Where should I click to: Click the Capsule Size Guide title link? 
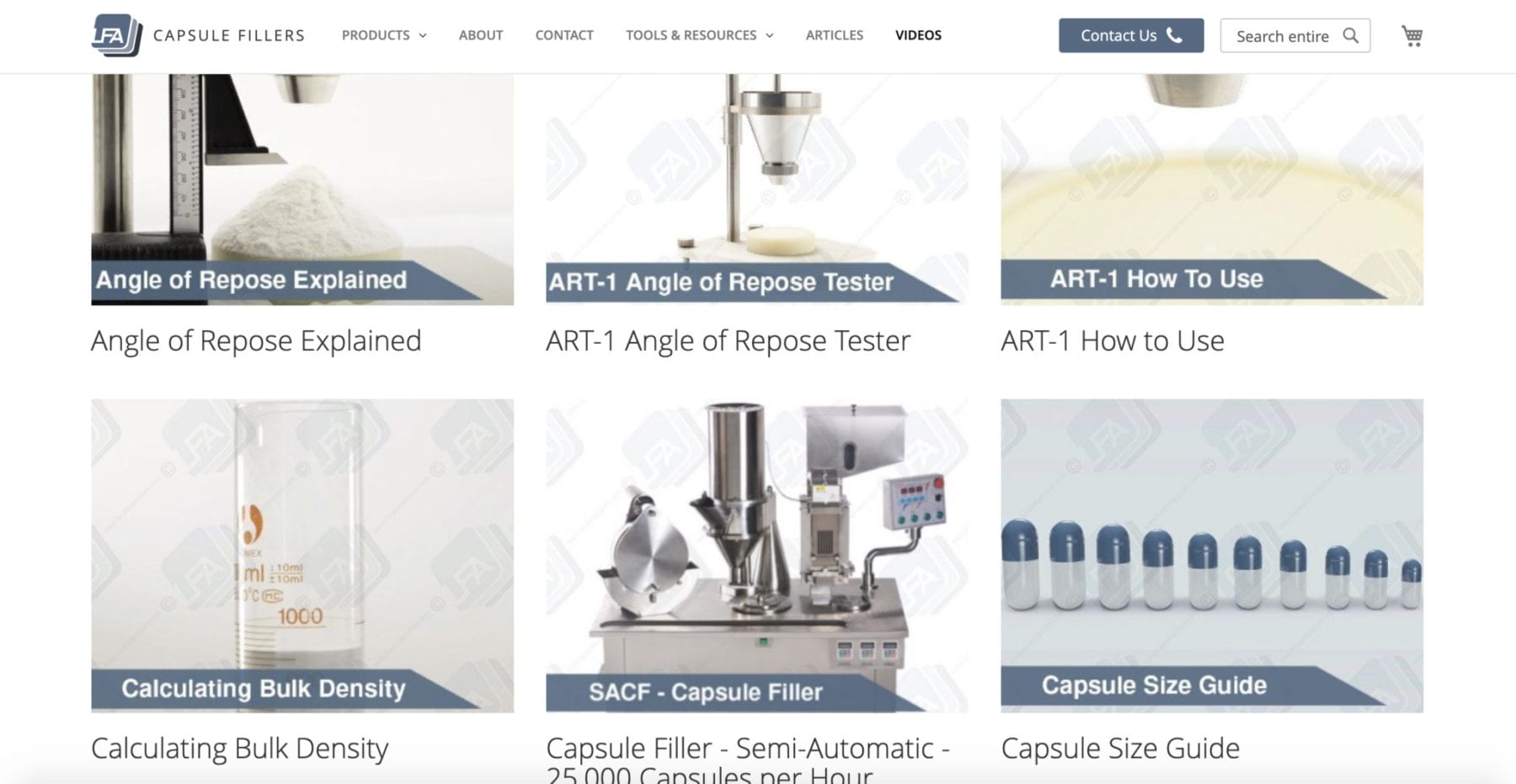click(x=1120, y=749)
